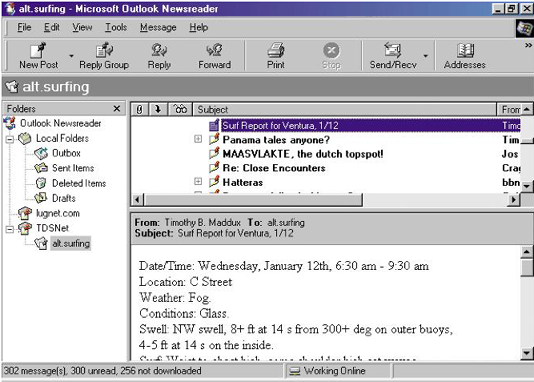This screenshot has width=534, height=382.
Task: Close the Folders pane
Action: [x=117, y=109]
